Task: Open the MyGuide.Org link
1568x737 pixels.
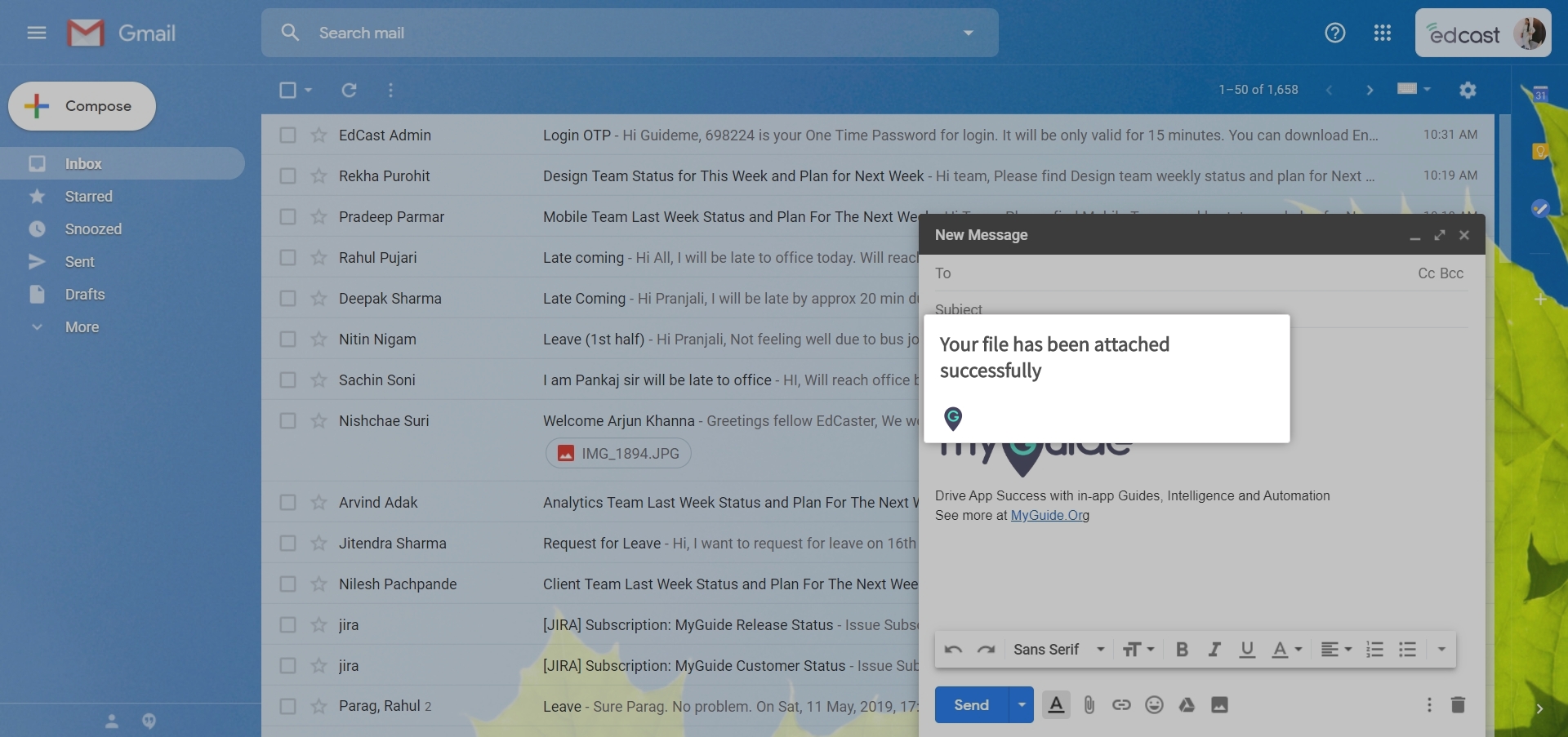Action: (x=1050, y=515)
